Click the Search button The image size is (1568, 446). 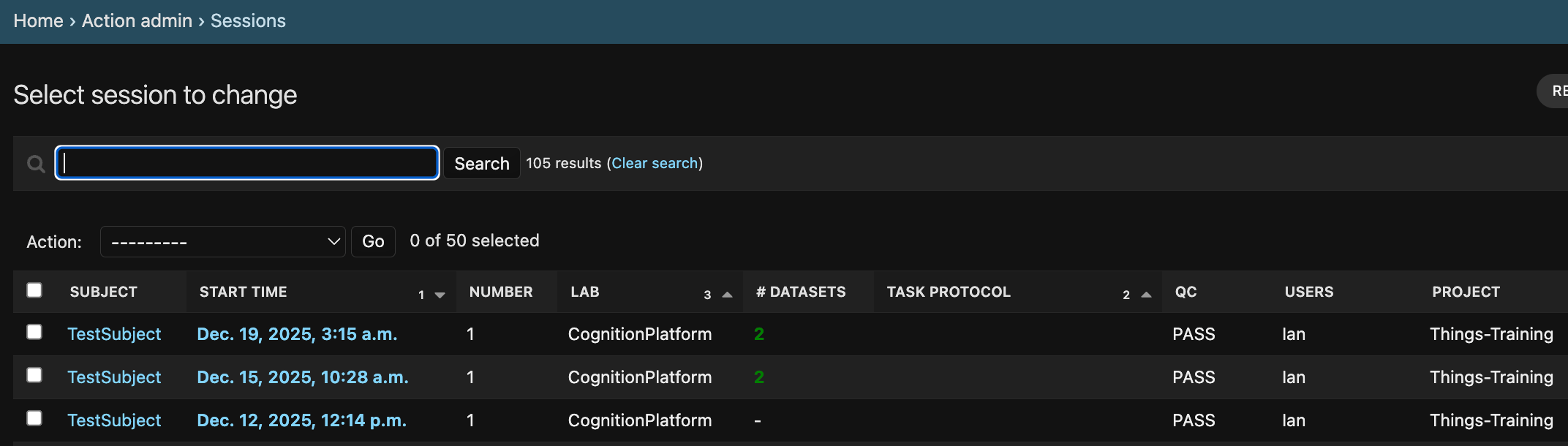coord(482,163)
